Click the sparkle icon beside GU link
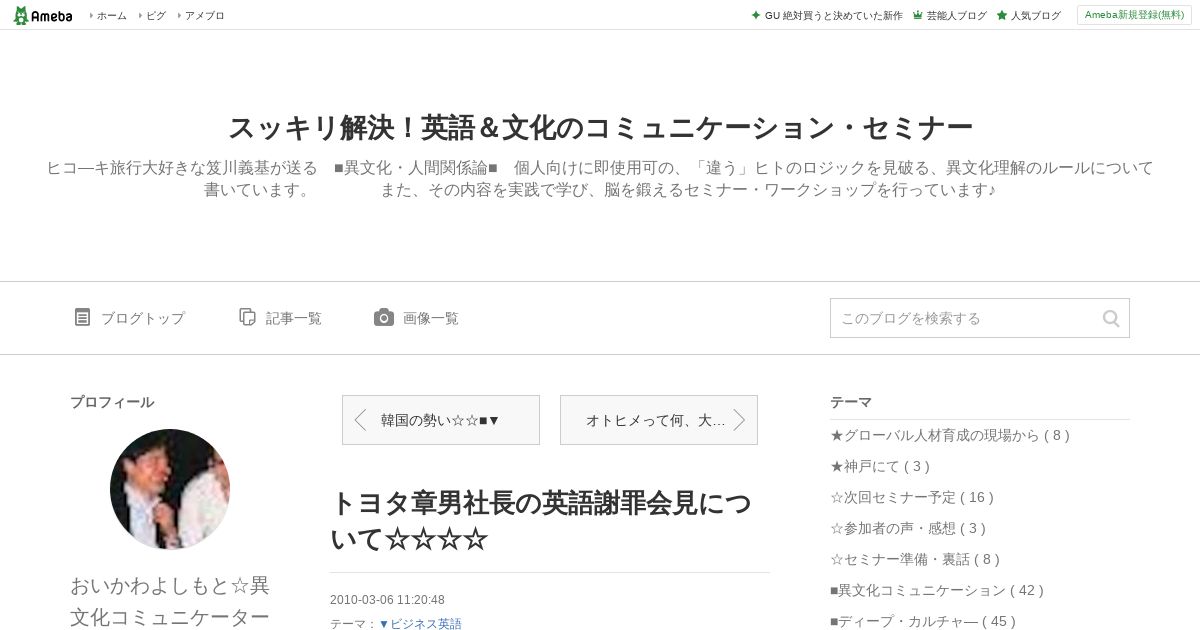The width and height of the screenshot is (1200, 630). pos(756,15)
